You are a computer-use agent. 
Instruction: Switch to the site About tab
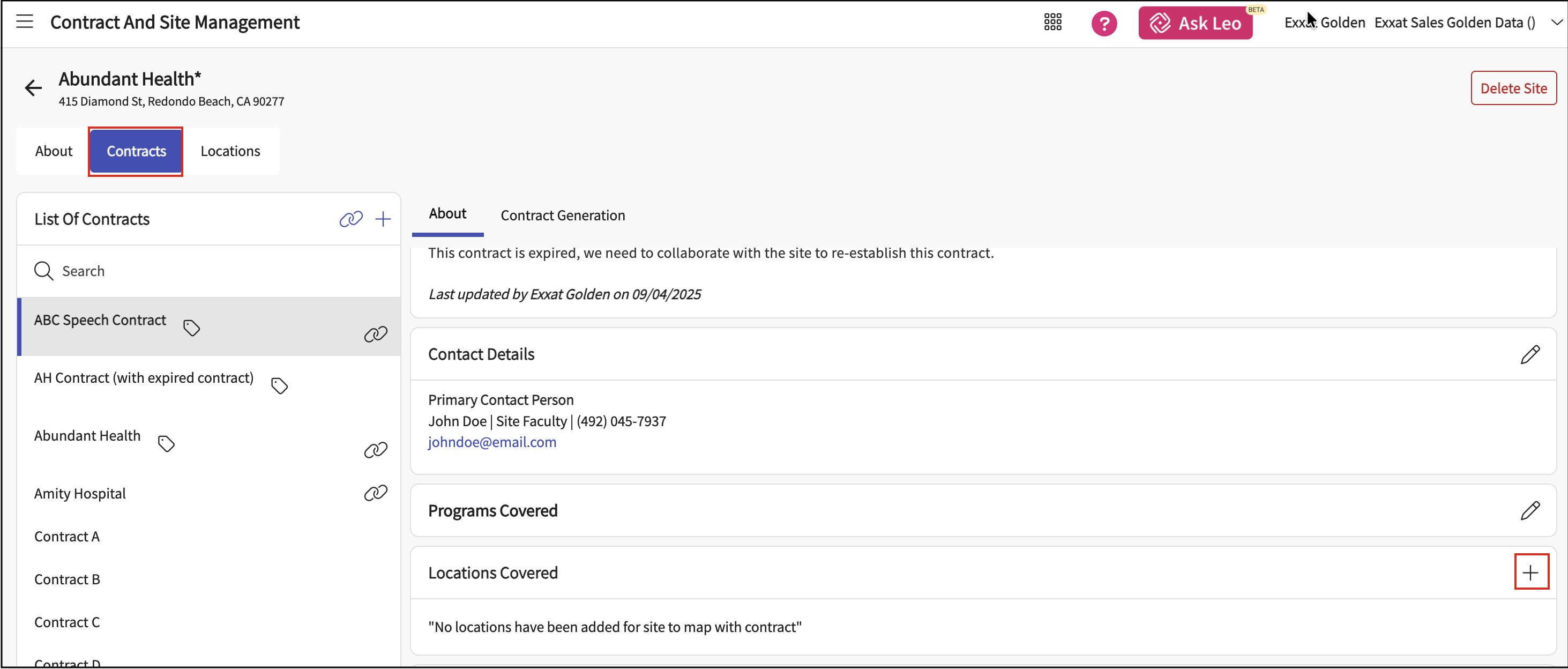pos(54,151)
